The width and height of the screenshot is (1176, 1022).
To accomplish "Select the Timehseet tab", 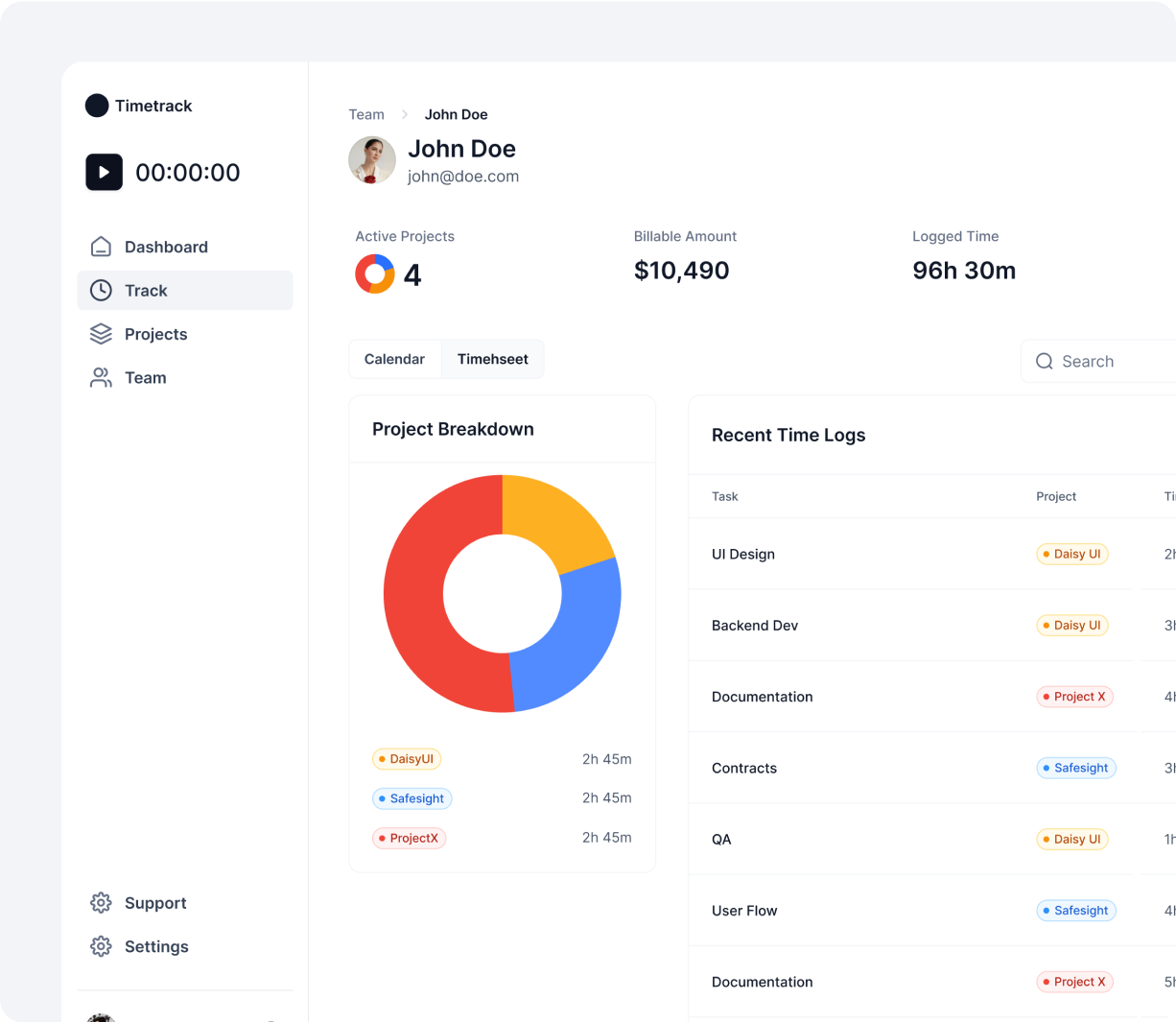I will (492, 359).
